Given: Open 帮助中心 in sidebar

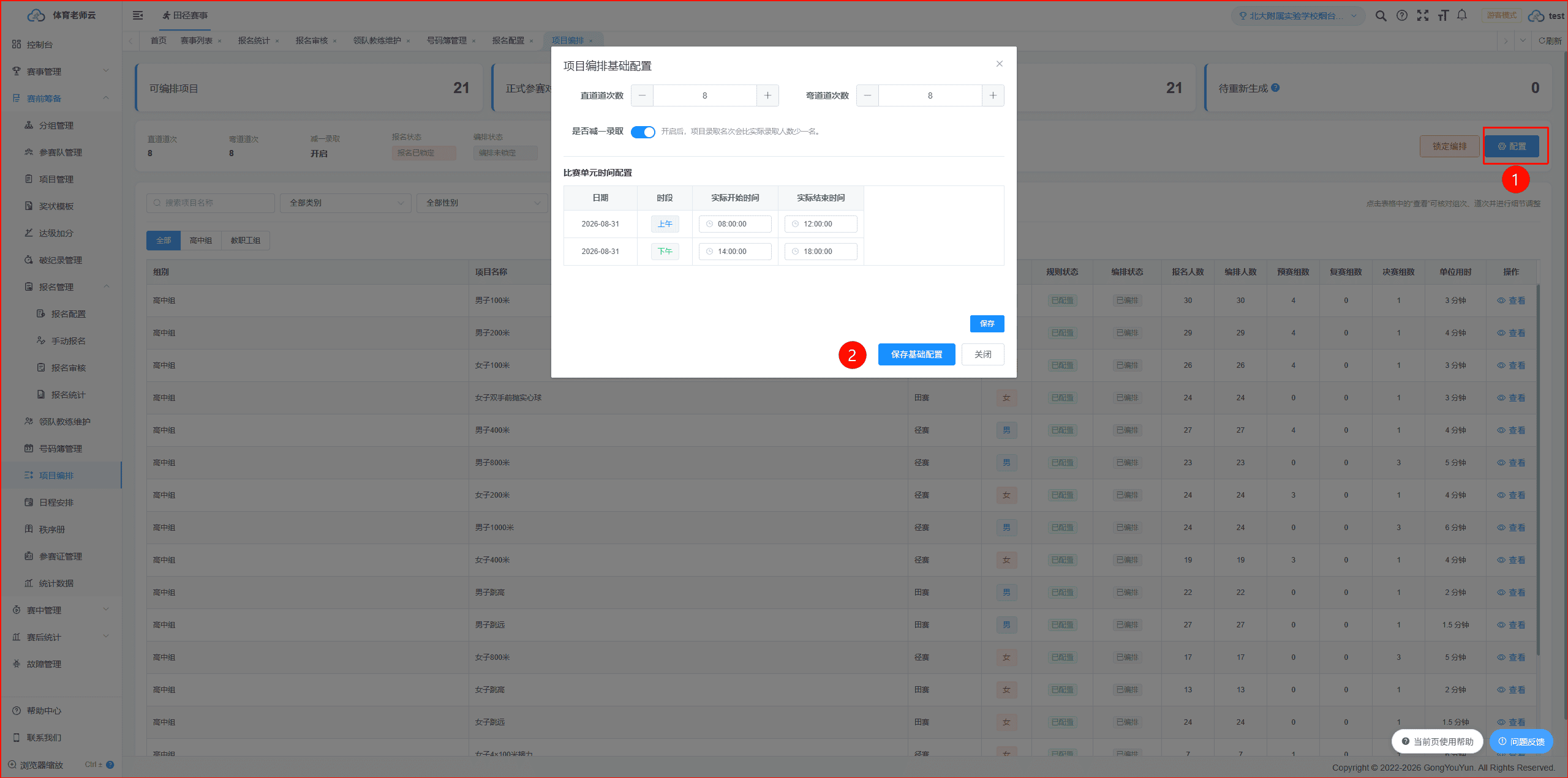Looking at the screenshot, I should click(61, 711).
